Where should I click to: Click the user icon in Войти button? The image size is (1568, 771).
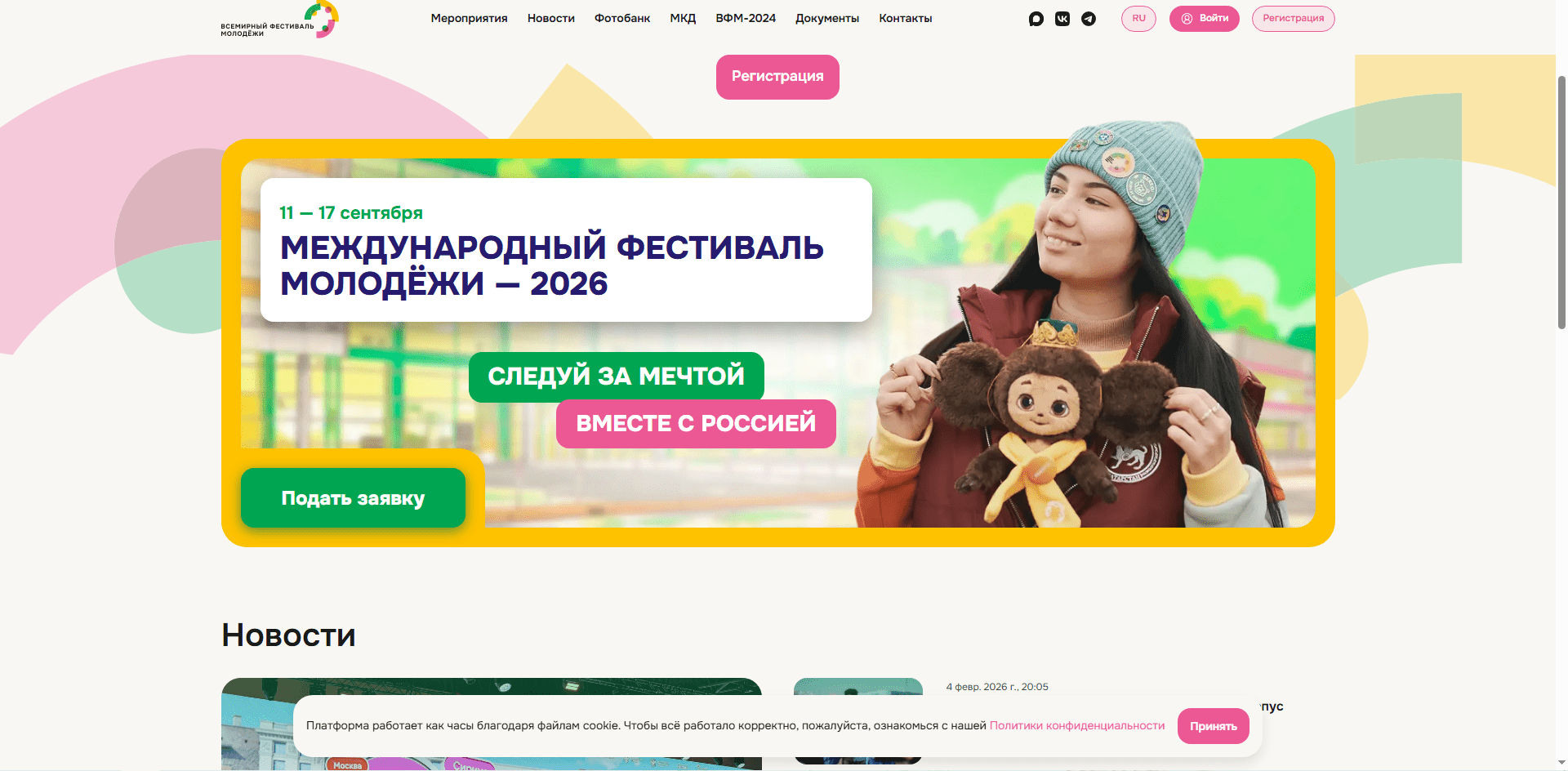[x=1187, y=19]
